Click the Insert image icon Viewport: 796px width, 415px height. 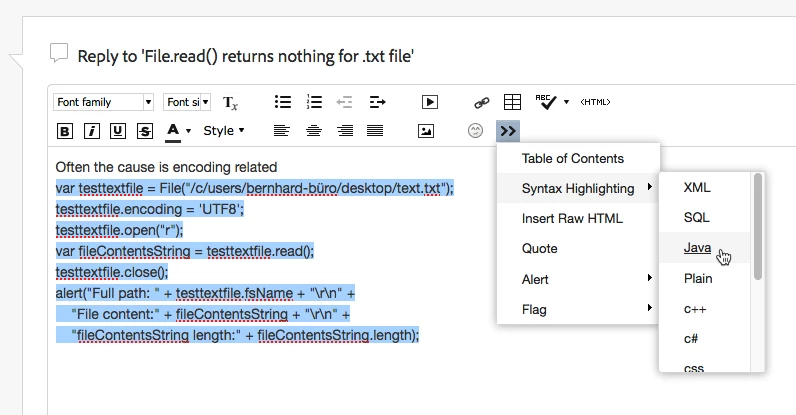coord(425,131)
